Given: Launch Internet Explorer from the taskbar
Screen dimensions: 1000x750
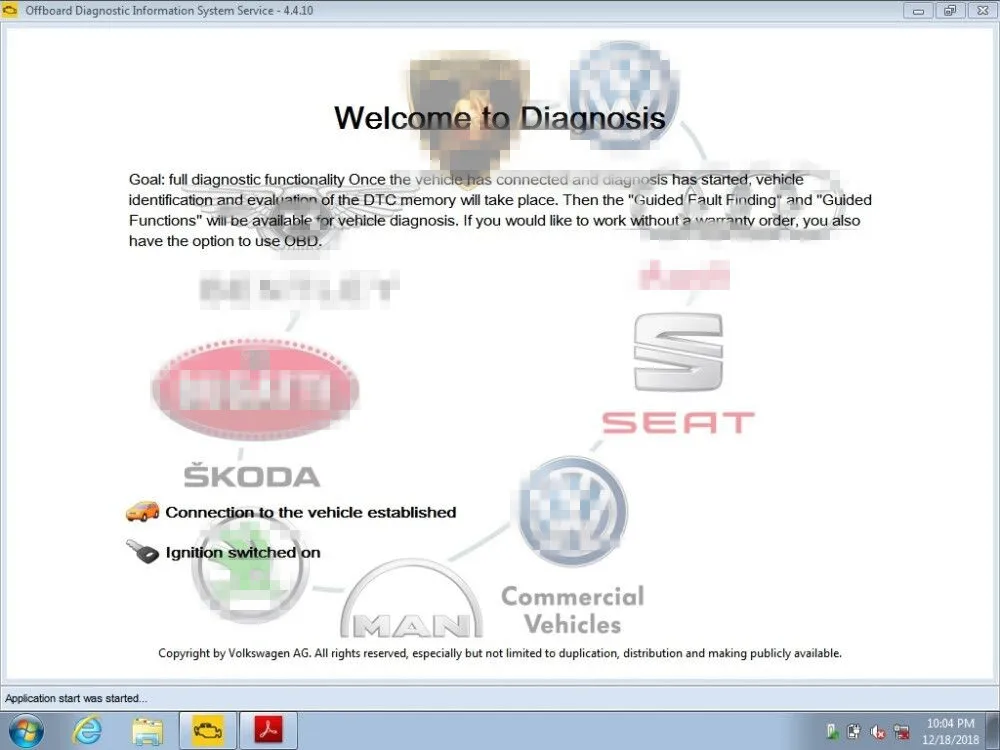Looking at the screenshot, I should 87,731.
